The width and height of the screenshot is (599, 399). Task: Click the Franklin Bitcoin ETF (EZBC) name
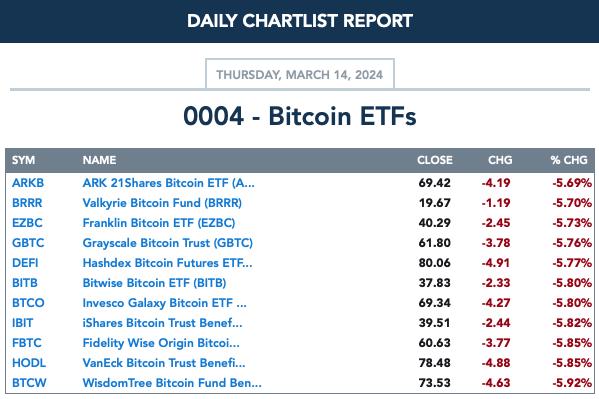click(x=159, y=223)
